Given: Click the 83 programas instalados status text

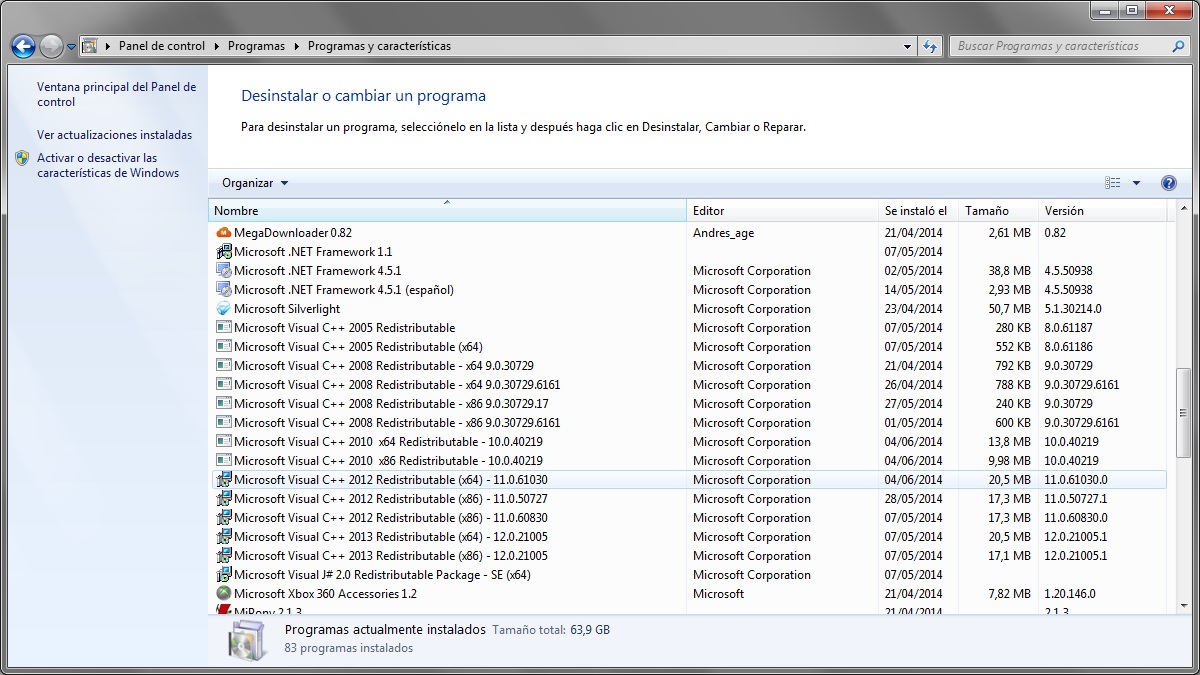Looking at the screenshot, I should (349, 648).
